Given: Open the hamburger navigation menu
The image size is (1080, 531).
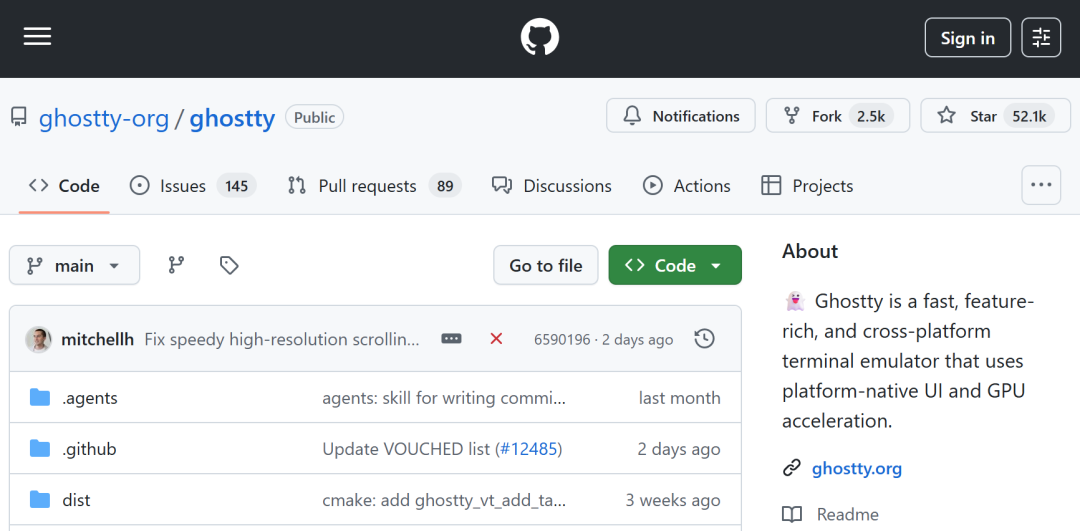Looking at the screenshot, I should point(37,37).
